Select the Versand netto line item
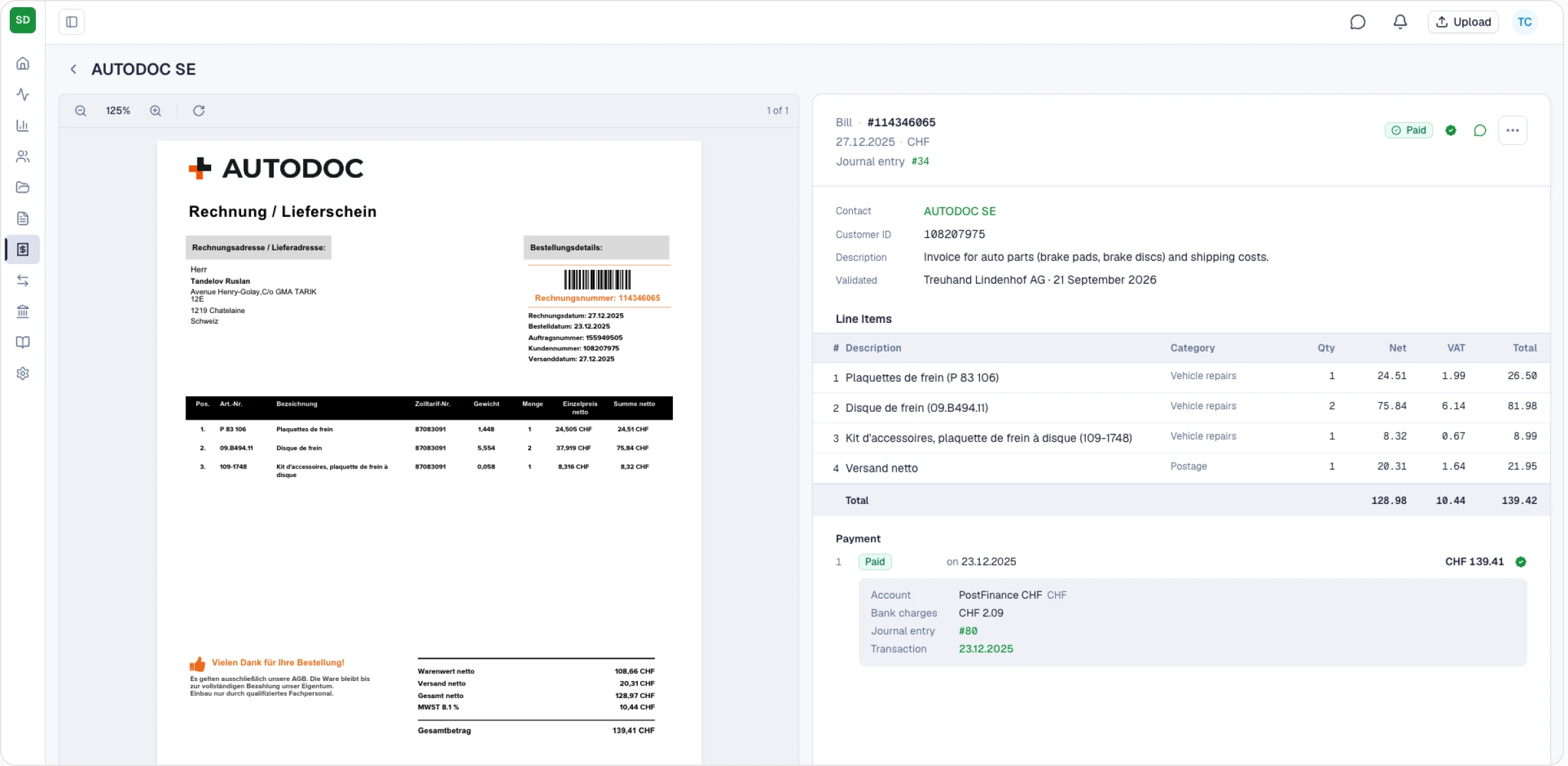This screenshot has width=1568, height=766. point(1181,468)
